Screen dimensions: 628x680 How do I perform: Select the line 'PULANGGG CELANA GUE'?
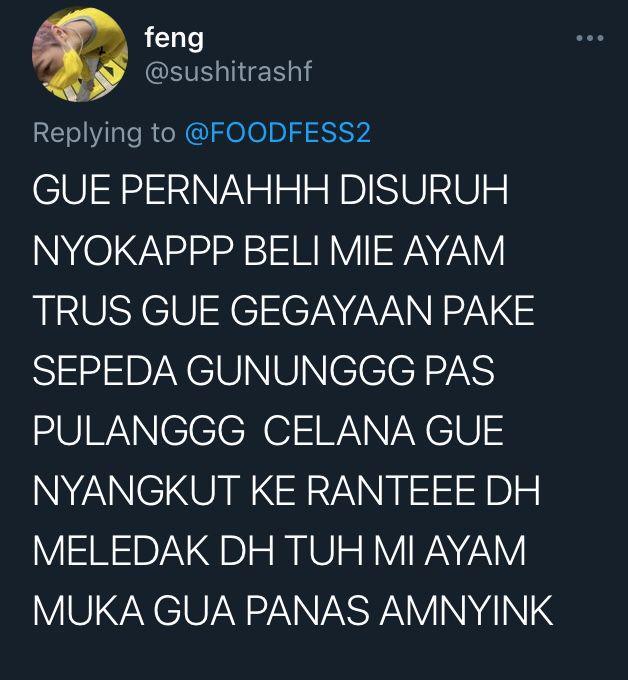(268, 431)
